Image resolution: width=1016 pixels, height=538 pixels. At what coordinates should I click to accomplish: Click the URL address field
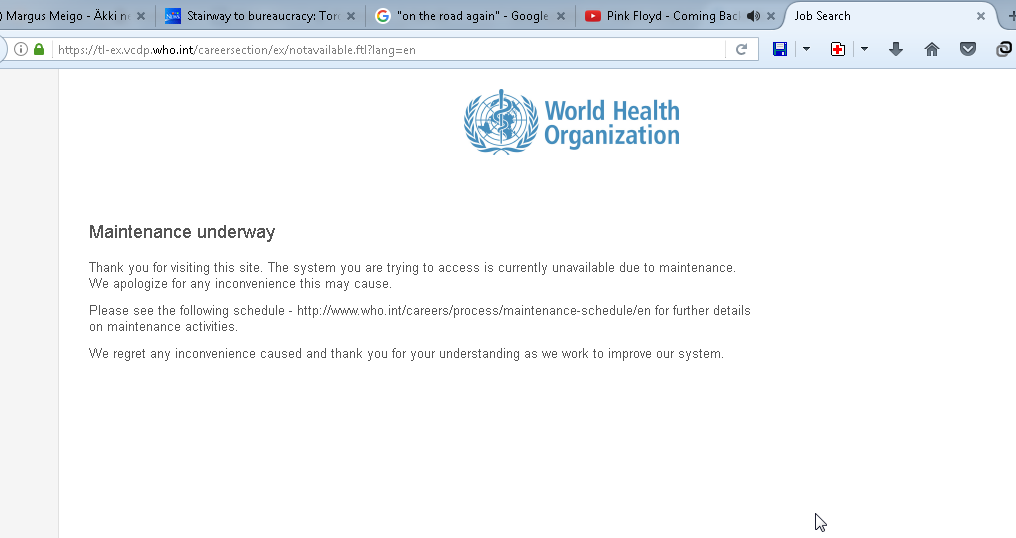(x=389, y=50)
